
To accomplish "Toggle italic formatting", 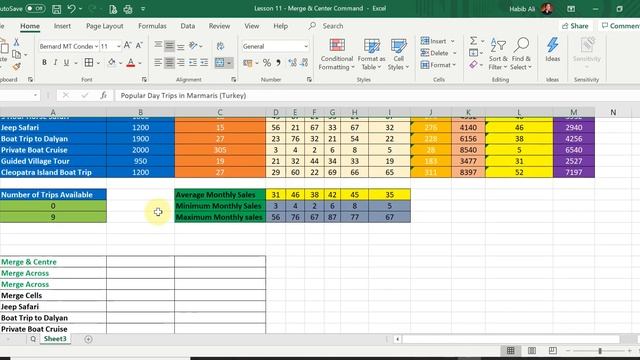I will (55, 62).
